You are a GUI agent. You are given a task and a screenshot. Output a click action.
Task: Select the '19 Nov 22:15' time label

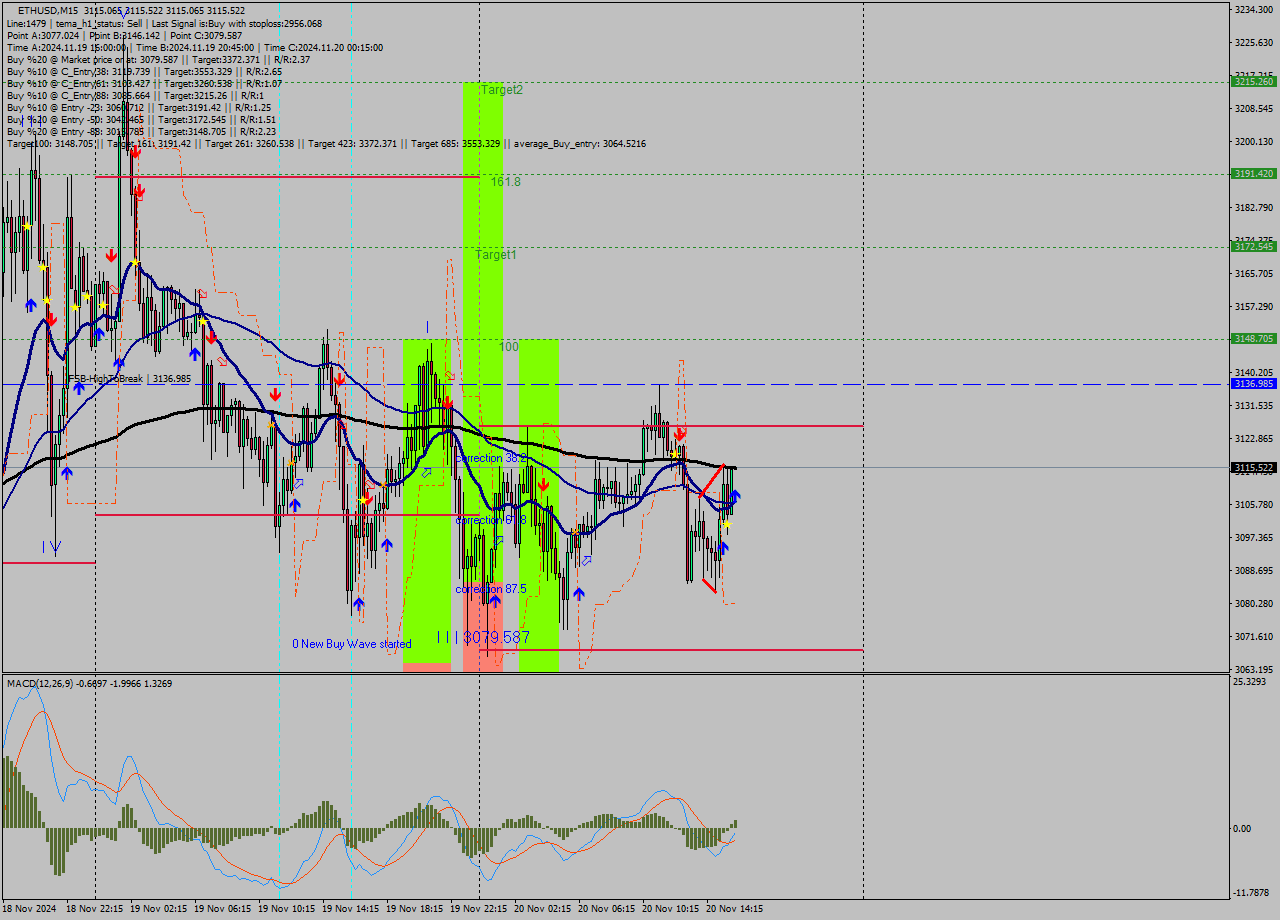[478, 909]
